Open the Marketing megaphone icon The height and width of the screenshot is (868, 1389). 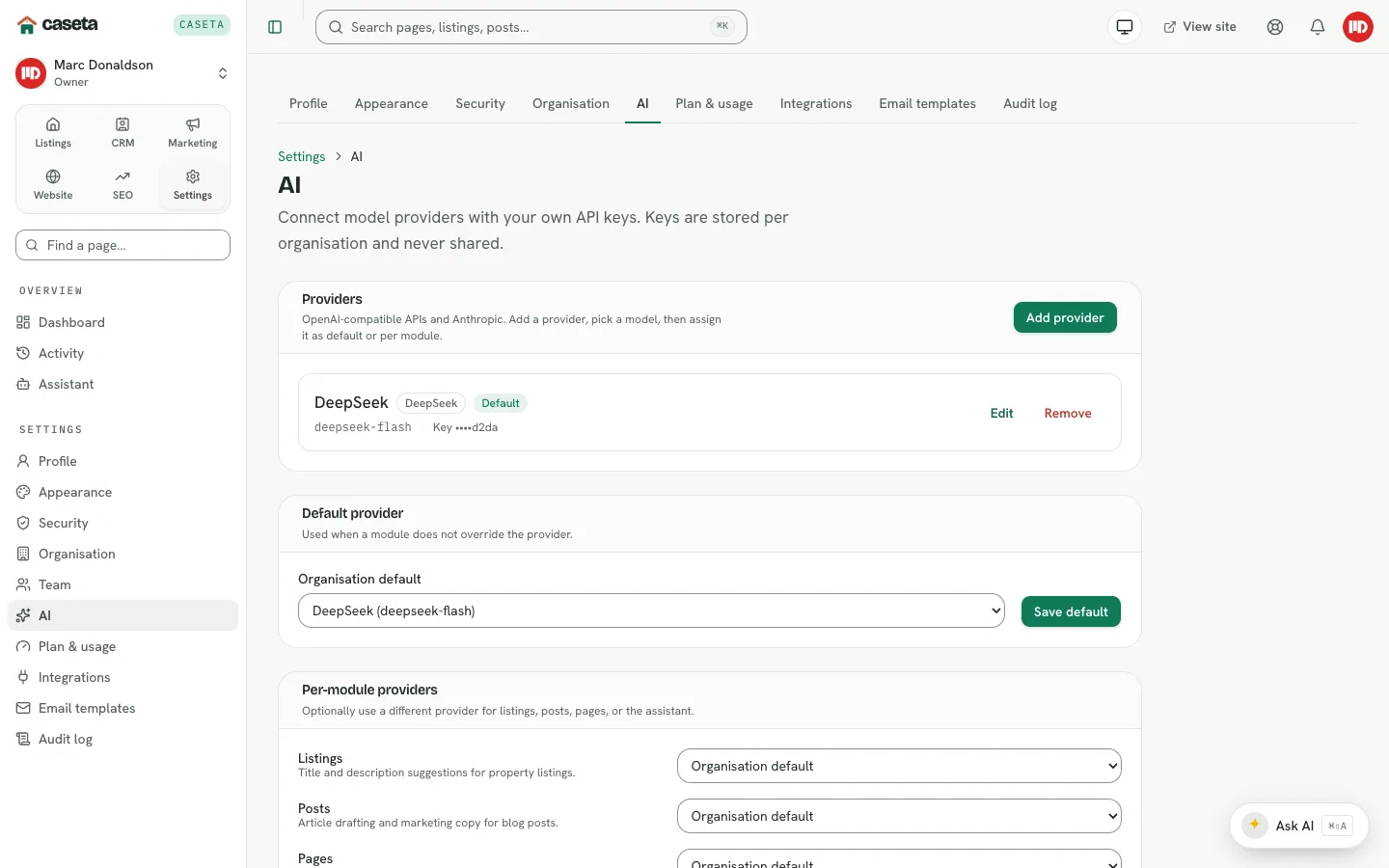(x=193, y=132)
